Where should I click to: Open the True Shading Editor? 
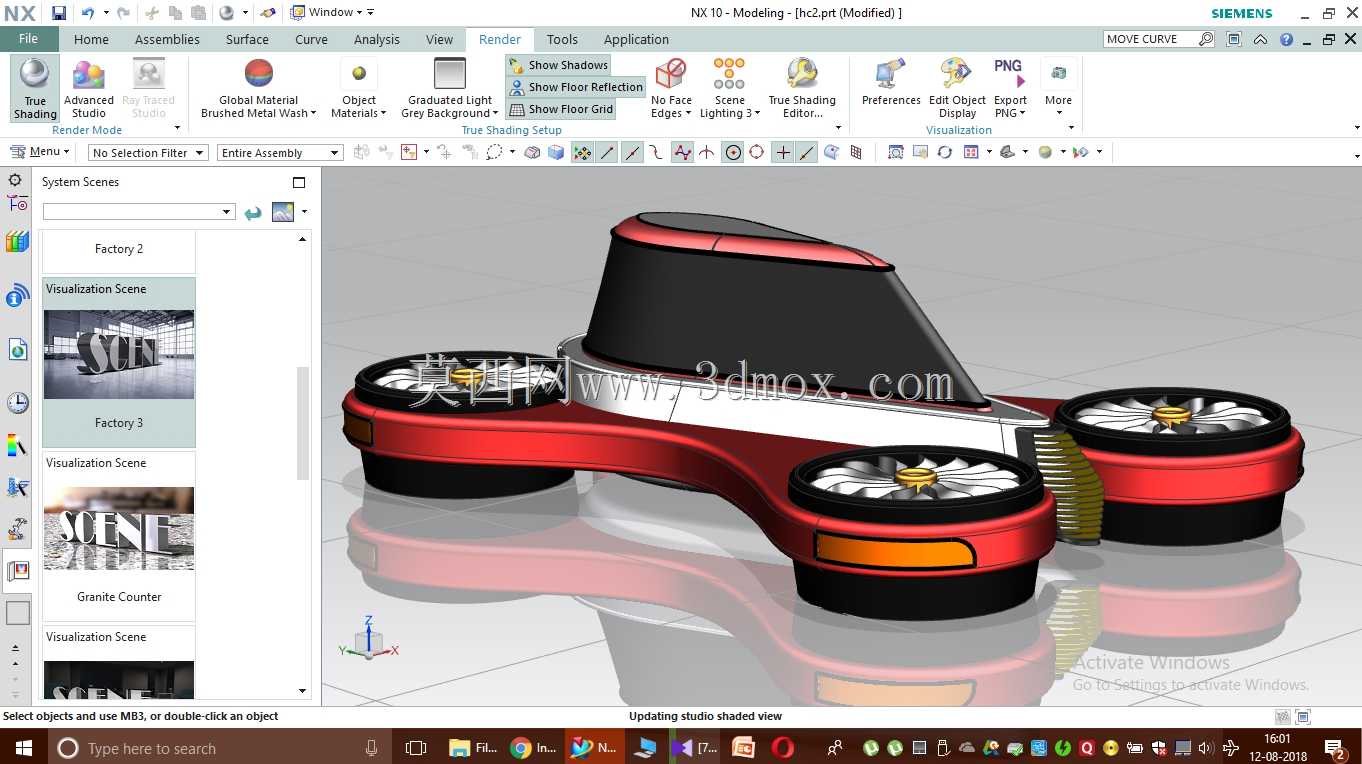(x=802, y=88)
